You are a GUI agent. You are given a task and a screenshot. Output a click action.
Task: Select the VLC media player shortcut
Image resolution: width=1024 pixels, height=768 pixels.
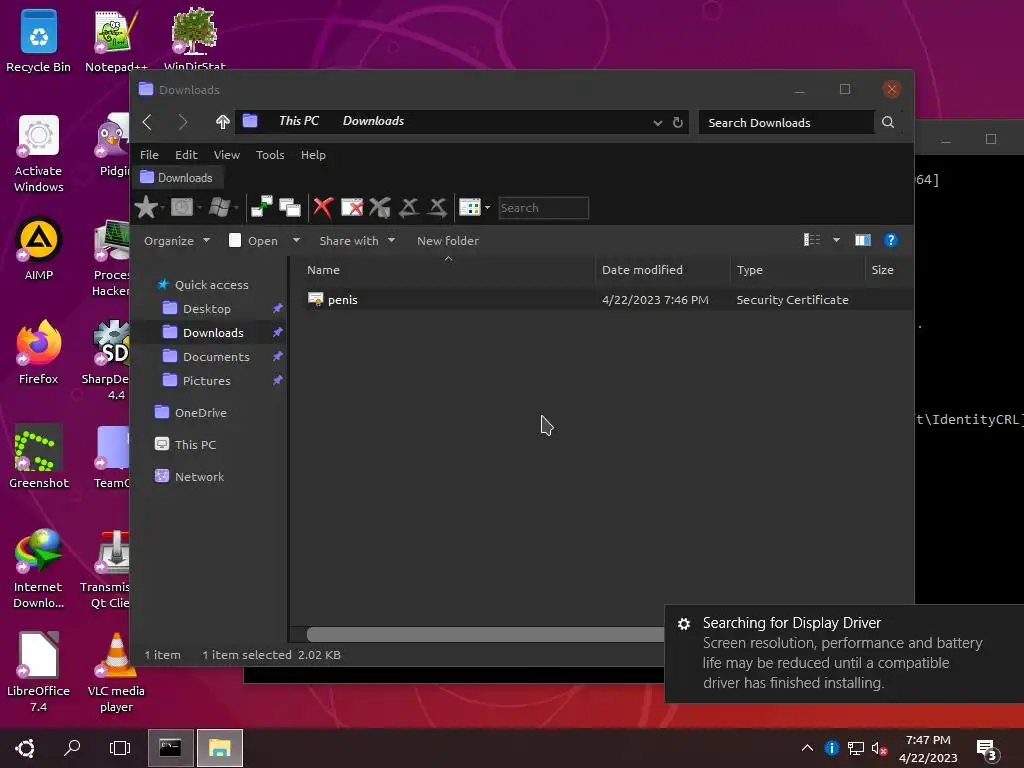[x=116, y=673]
